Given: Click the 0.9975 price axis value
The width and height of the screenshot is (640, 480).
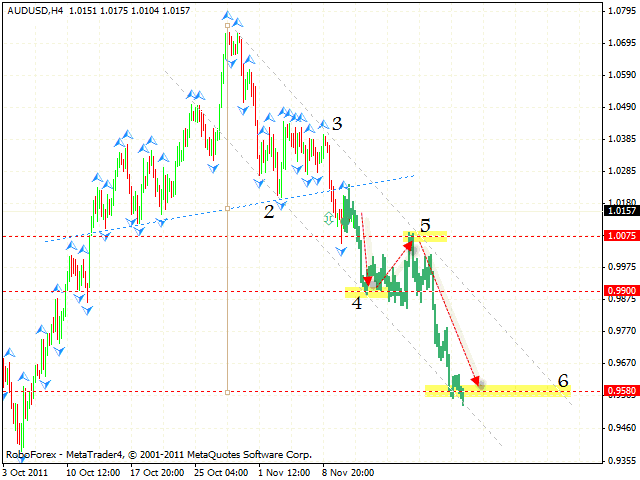Looking at the screenshot, I should point(622,267).
